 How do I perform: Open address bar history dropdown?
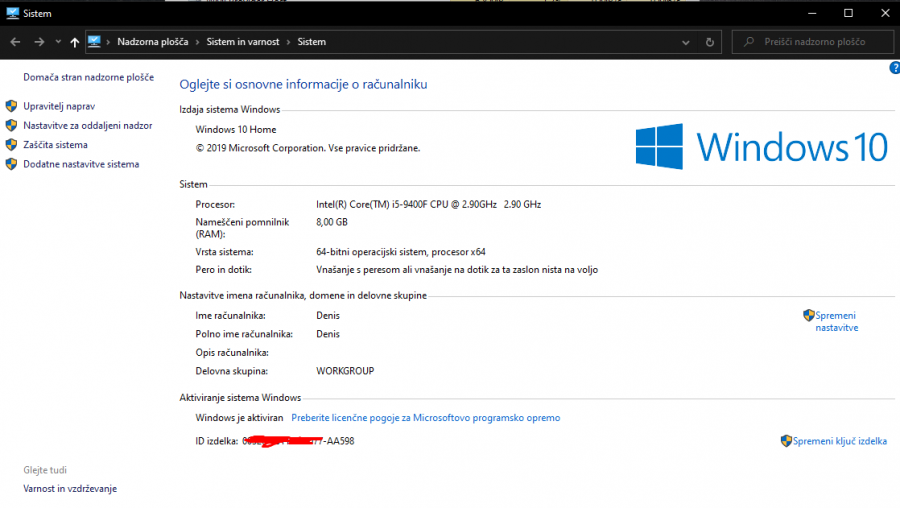pyautogui.click(x=685, y=42)
